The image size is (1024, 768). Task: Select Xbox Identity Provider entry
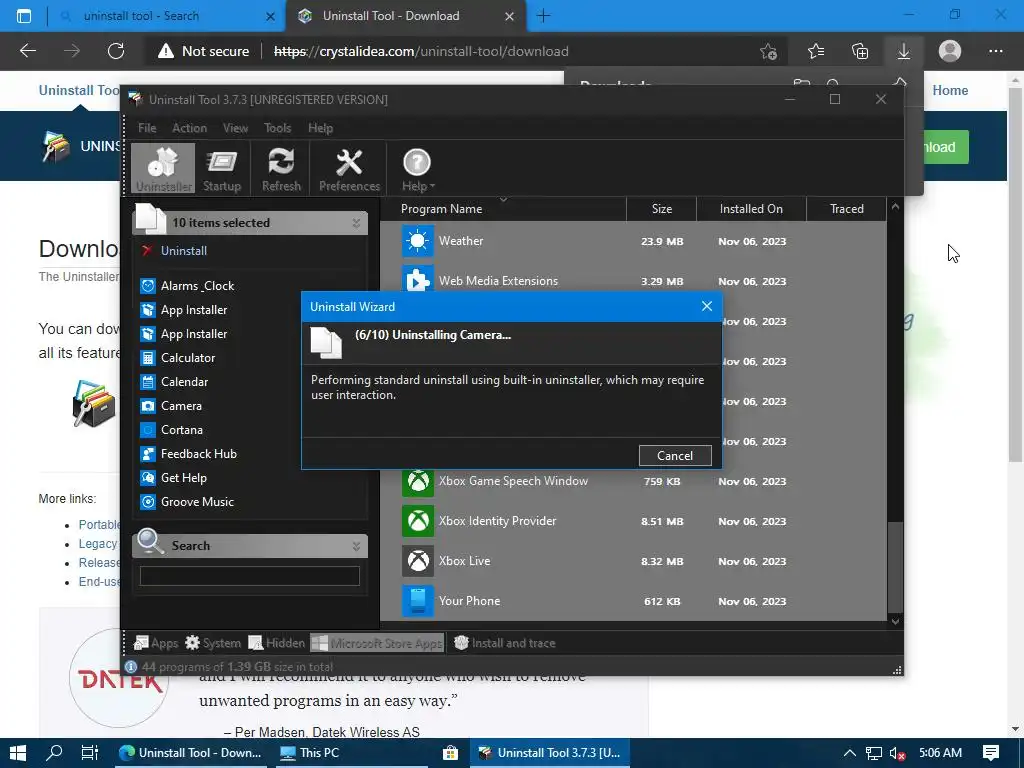tap(633, 521)
